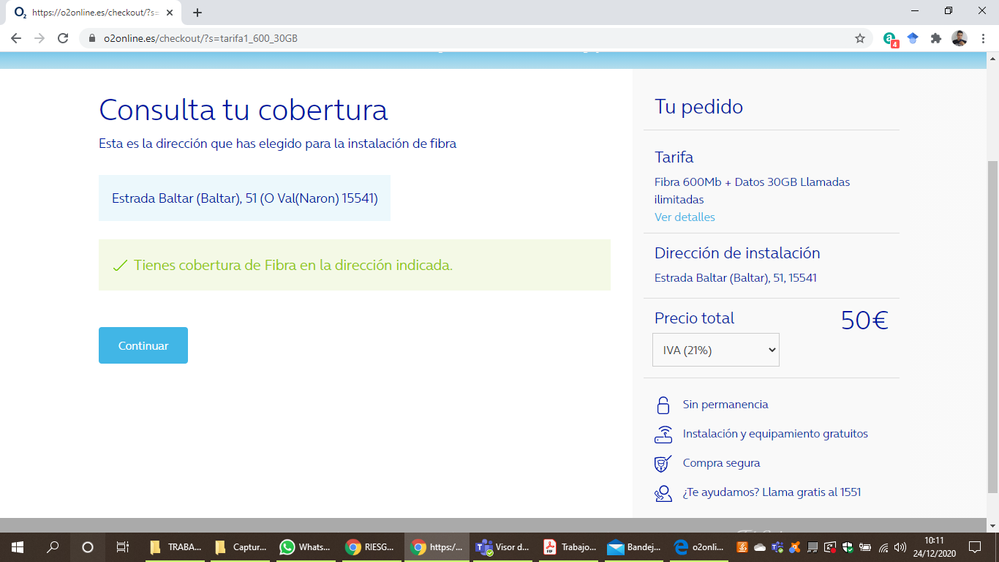Click the page's vertical scrollbar
The height and width of the screenshot is (562, 999).
point(992,327)
